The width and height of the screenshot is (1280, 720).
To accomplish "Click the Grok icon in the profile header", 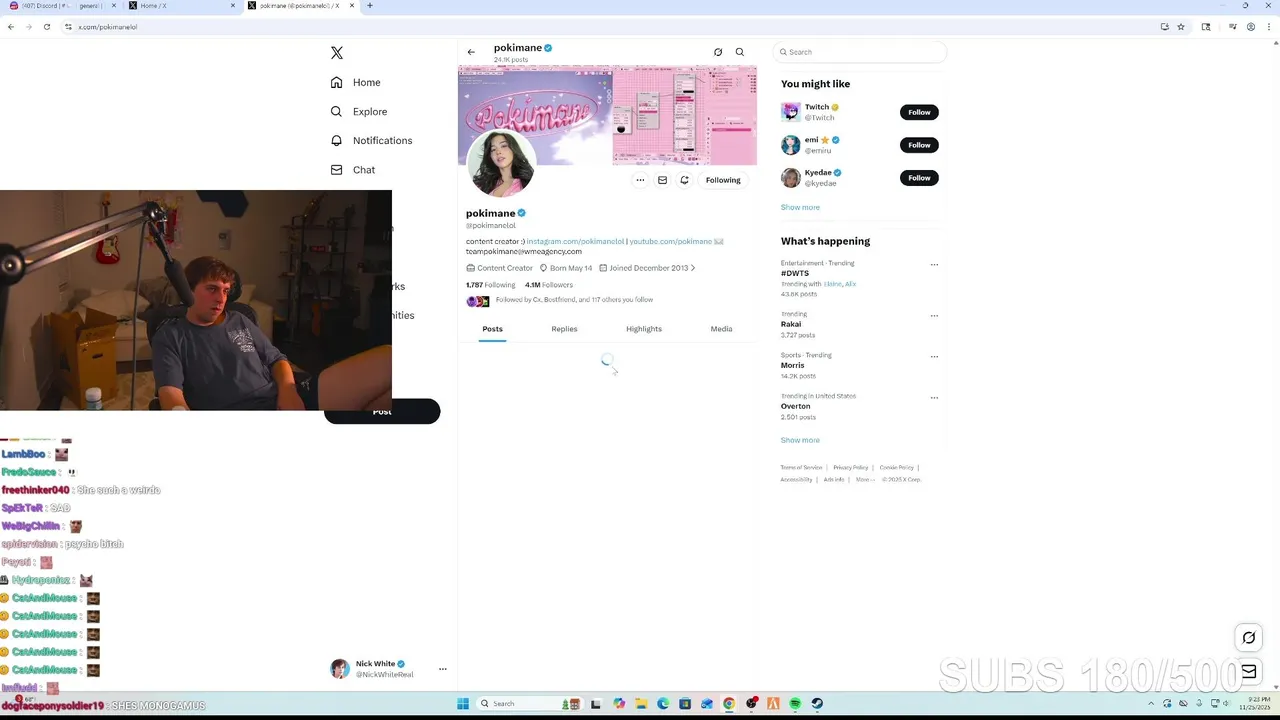I will [718, 52].
